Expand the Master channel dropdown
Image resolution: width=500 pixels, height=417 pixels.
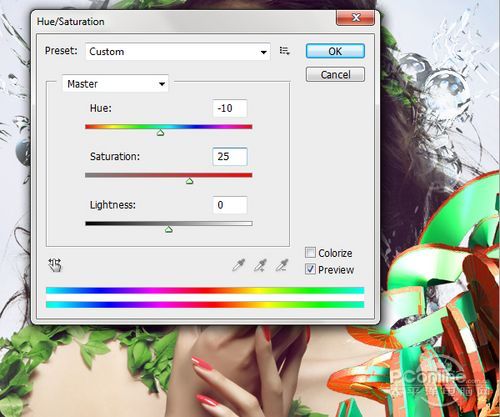click(x=115, y=83)
